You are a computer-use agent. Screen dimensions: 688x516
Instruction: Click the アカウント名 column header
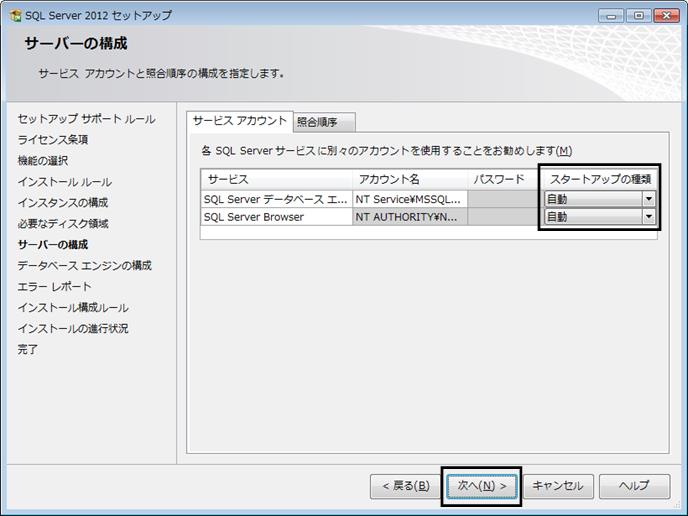coord(410,179)
